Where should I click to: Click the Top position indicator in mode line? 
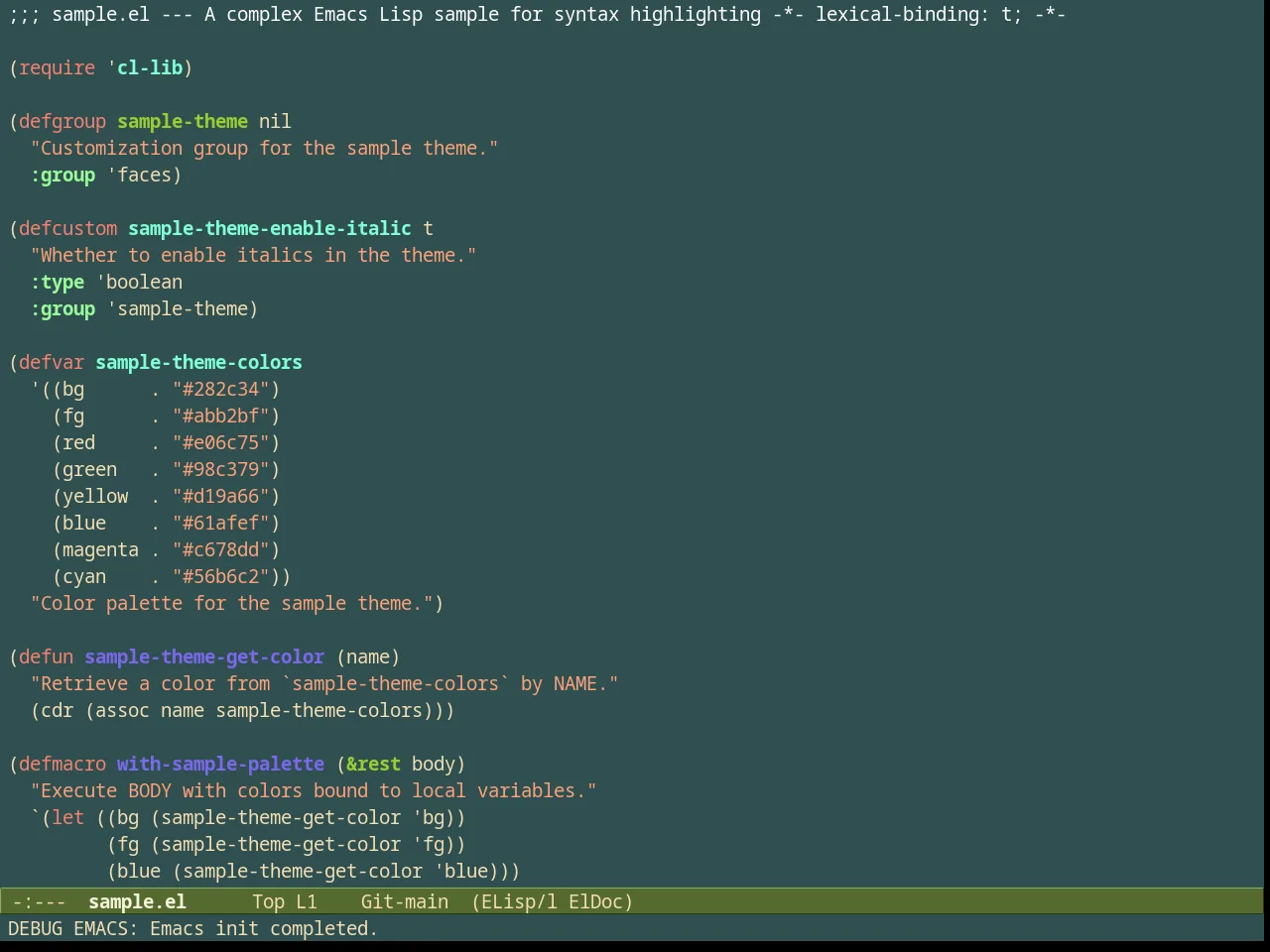268,901
